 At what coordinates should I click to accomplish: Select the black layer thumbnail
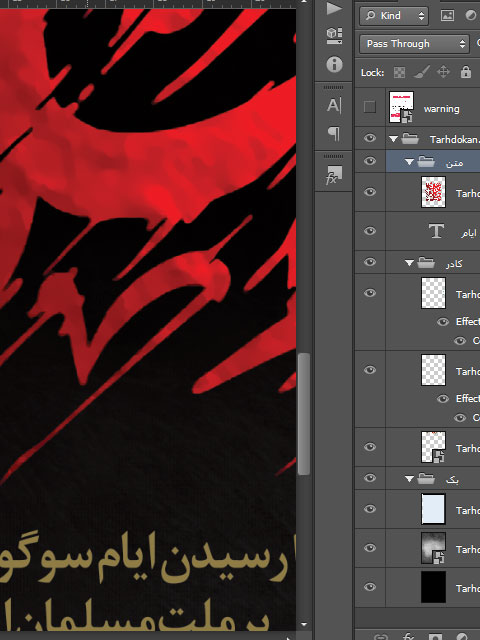tap(433, 587)
